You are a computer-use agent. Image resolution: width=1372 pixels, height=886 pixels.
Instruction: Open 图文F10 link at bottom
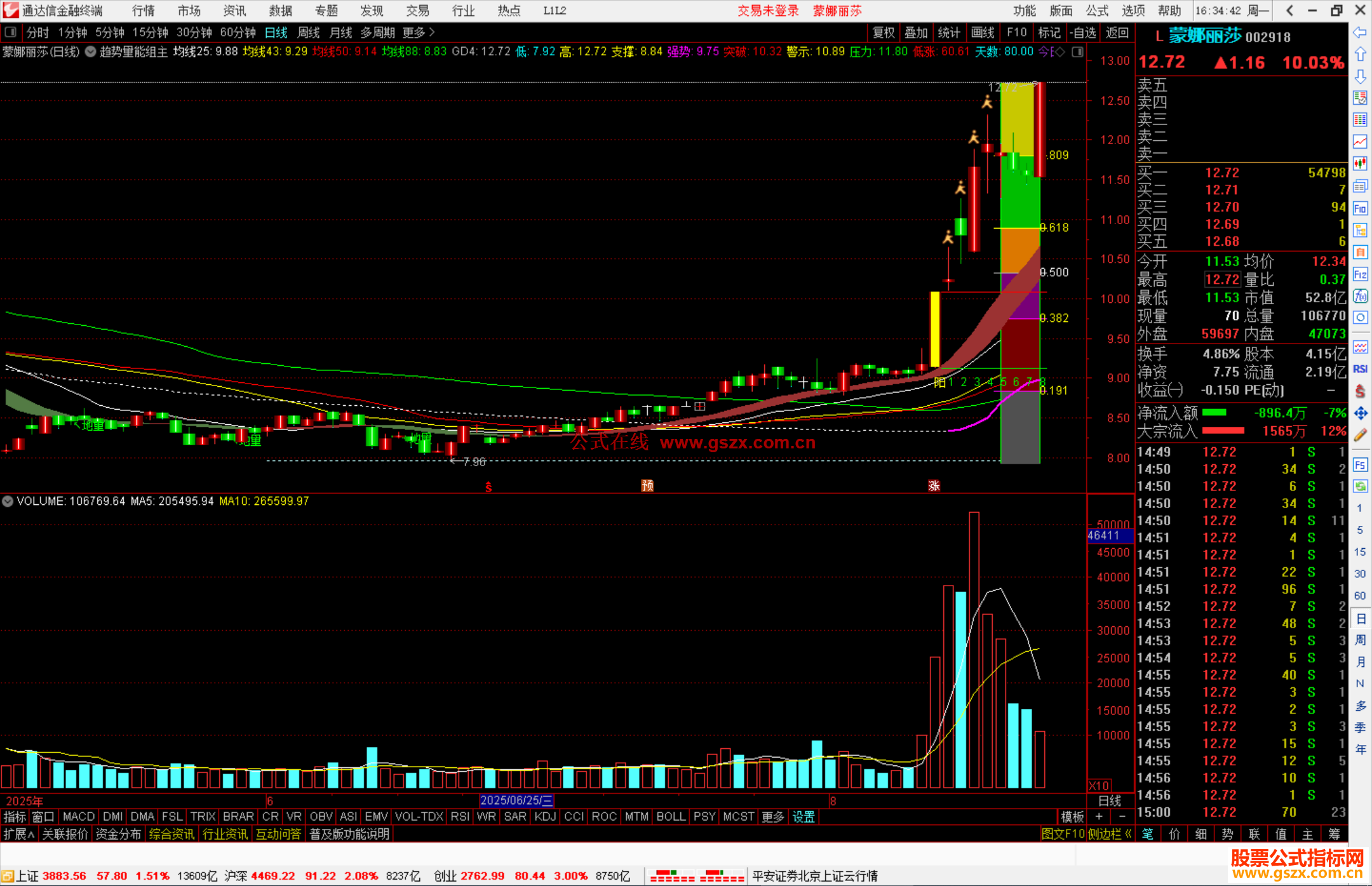point(1063,834)
